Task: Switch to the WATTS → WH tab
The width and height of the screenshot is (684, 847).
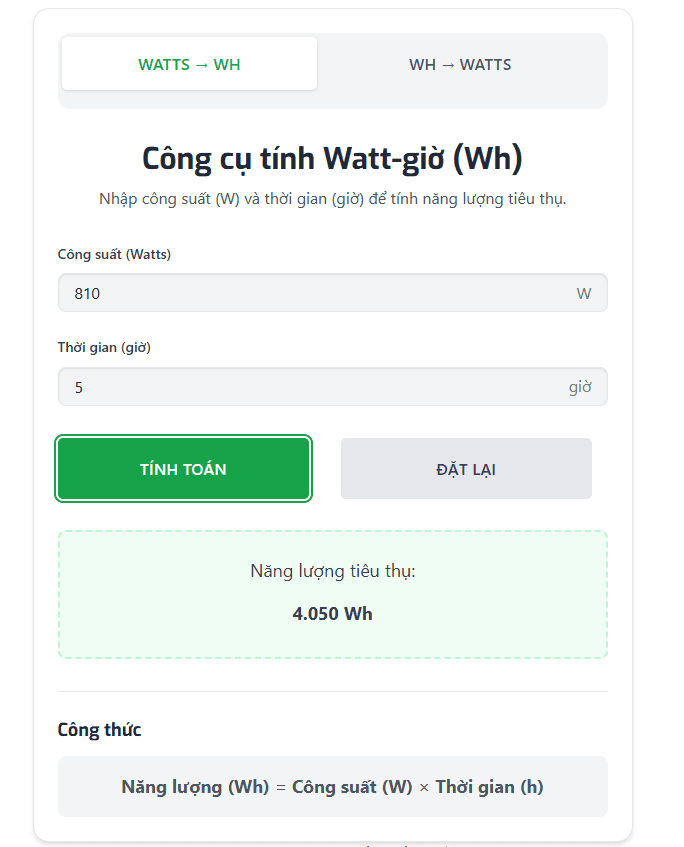Action: [x=189, y=65]
